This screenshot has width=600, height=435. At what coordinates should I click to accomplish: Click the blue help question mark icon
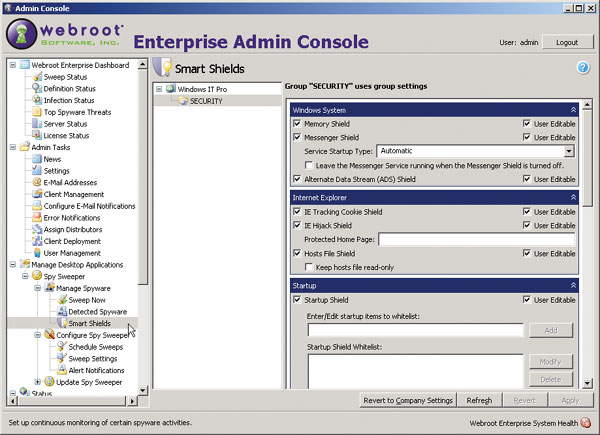pyautogui.click(x=582, y=67)
